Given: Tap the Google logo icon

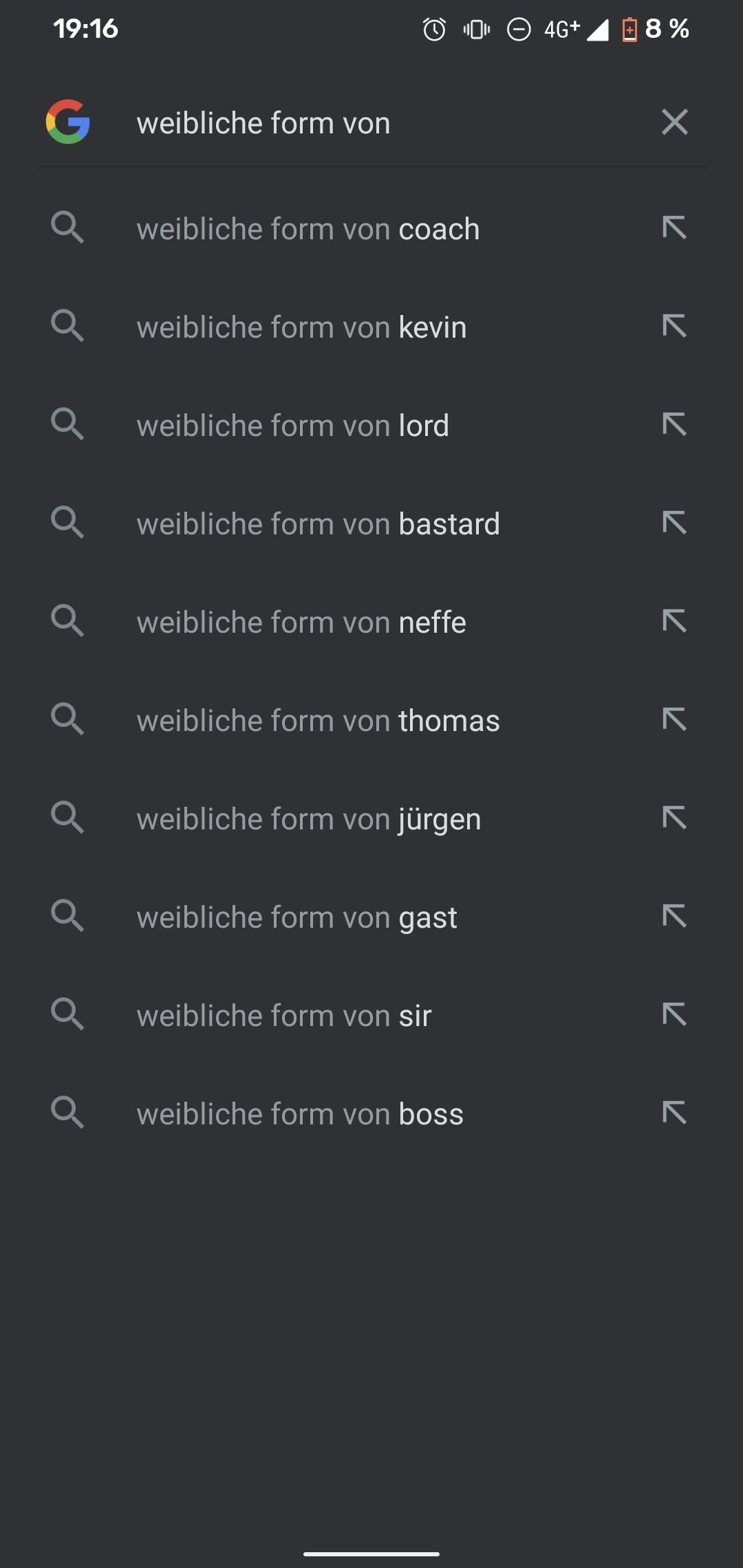Looking at the screenshot, I should pyautogui.click(x=68, y=122).
